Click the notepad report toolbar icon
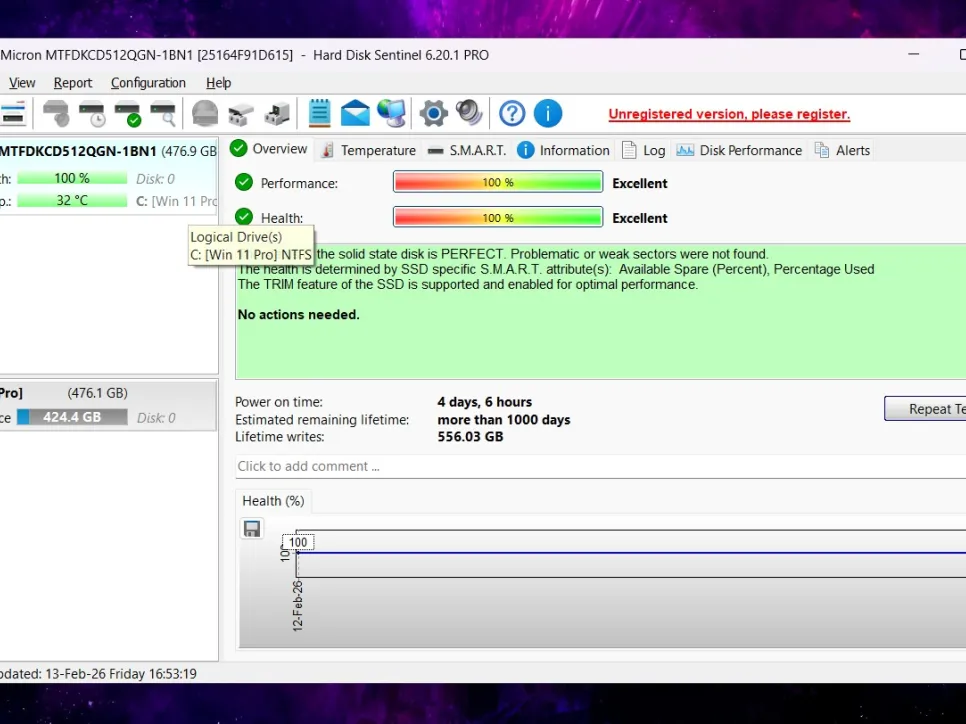The image size is (966, 724). [319, 113]
